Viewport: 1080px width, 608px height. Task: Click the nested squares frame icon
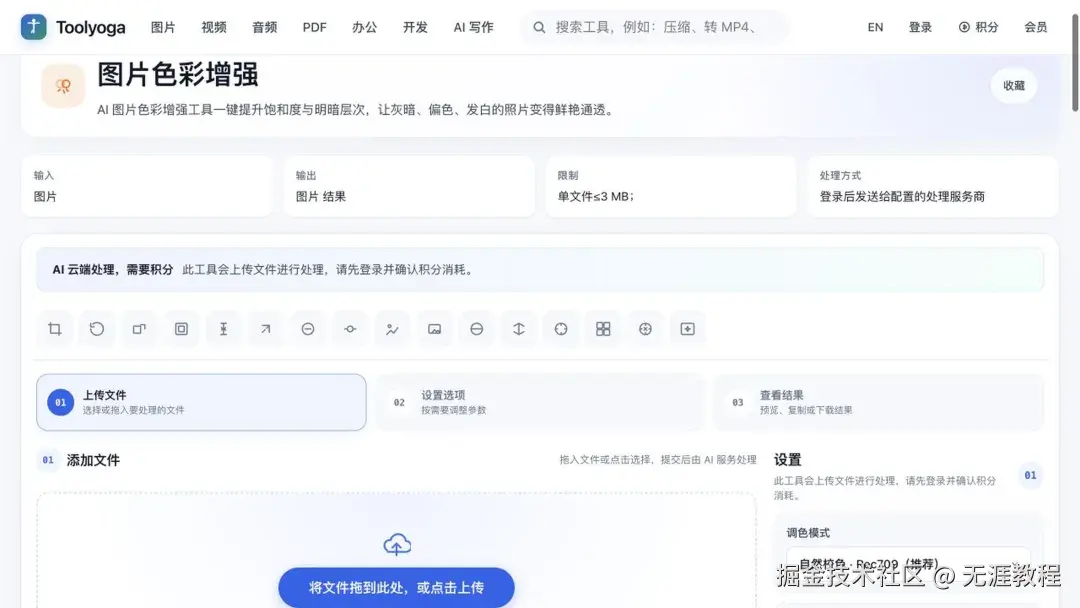point(181,329)
